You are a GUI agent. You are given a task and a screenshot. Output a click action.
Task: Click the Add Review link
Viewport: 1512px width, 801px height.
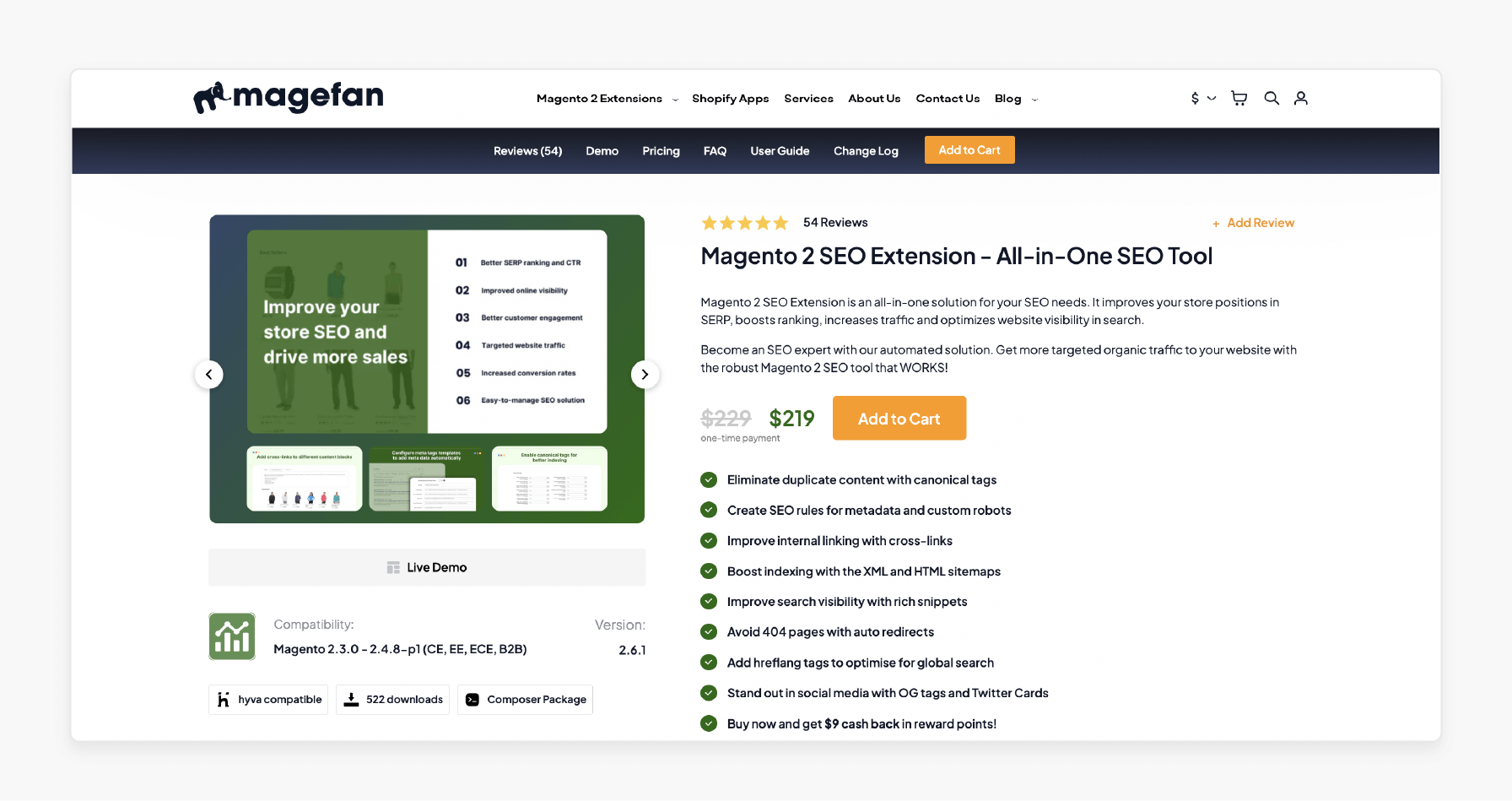coord(1261,223)
